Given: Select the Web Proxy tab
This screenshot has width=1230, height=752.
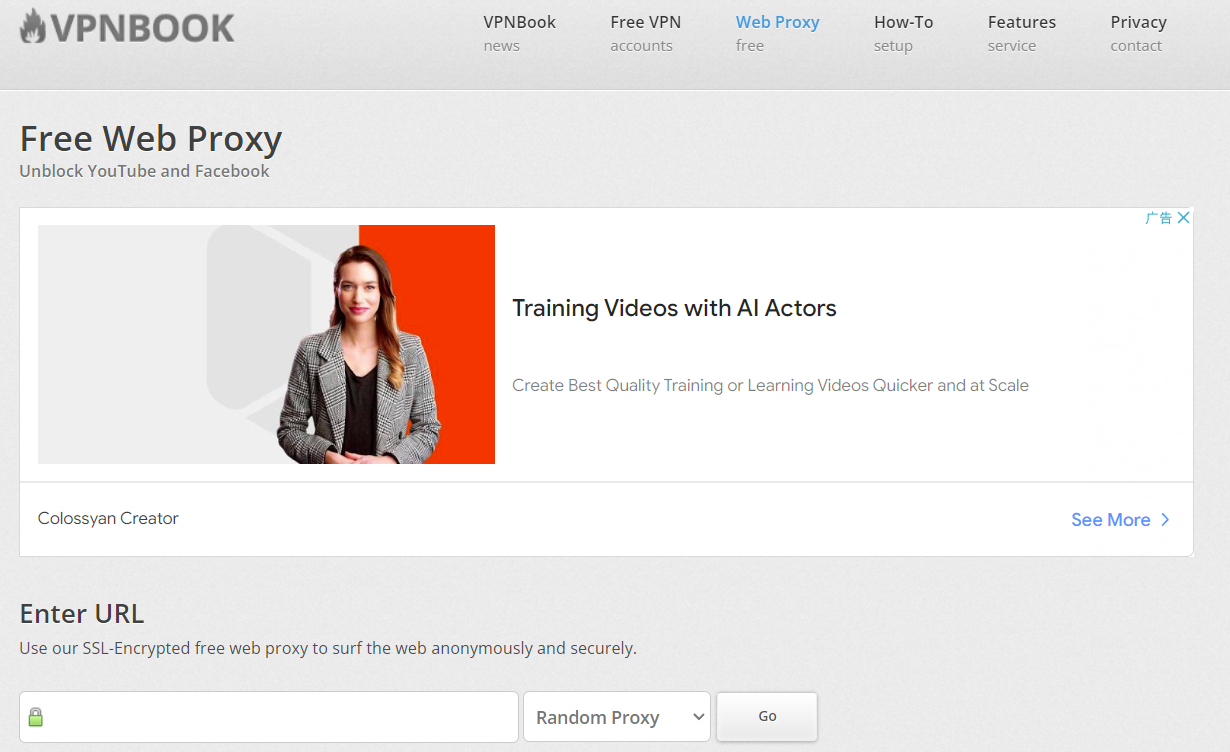Looking at the screenshot, I should [777, 33].
